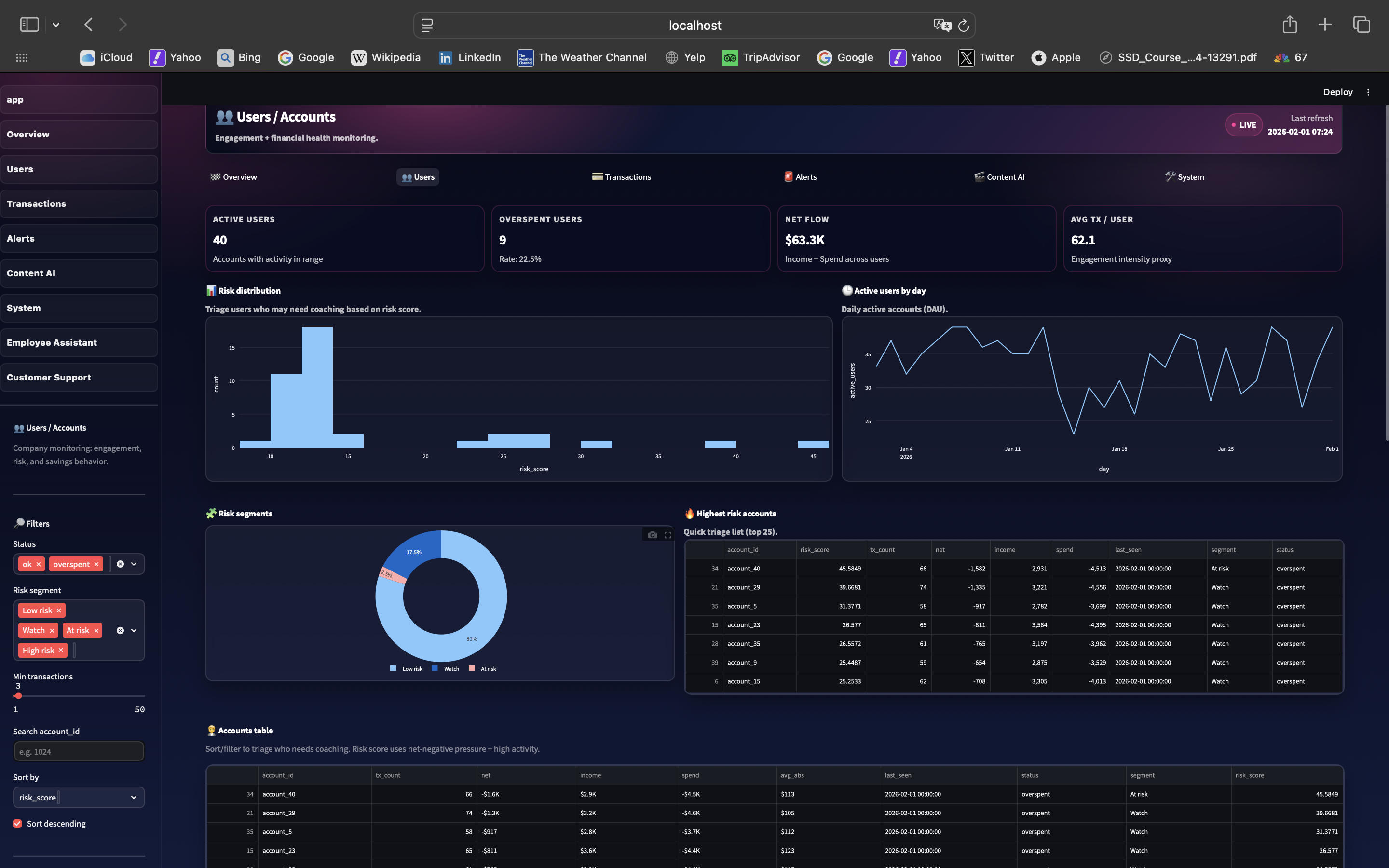Screen dimensions: 1389x868
Task: Uncheck the Sort descending checkbox
Action: click(18, 823)
